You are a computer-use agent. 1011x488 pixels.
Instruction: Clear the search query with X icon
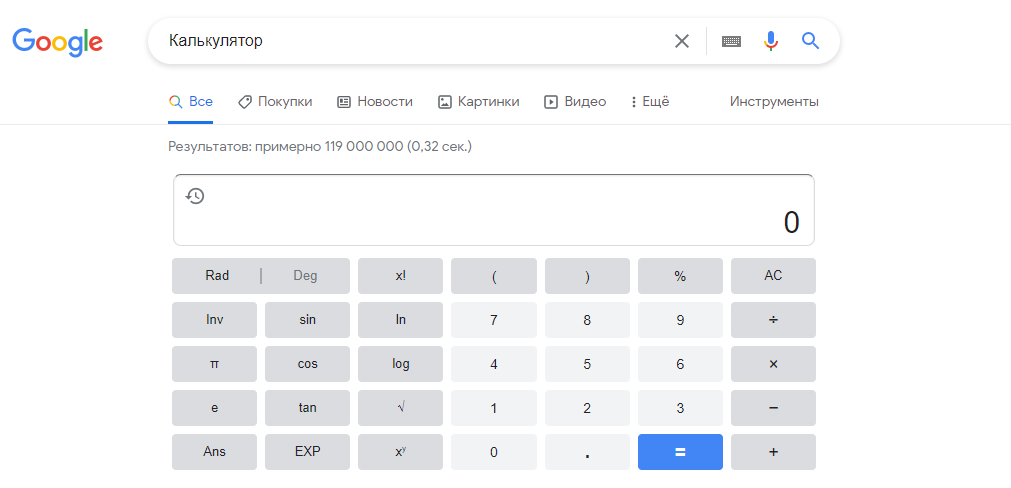coord(682,41)
